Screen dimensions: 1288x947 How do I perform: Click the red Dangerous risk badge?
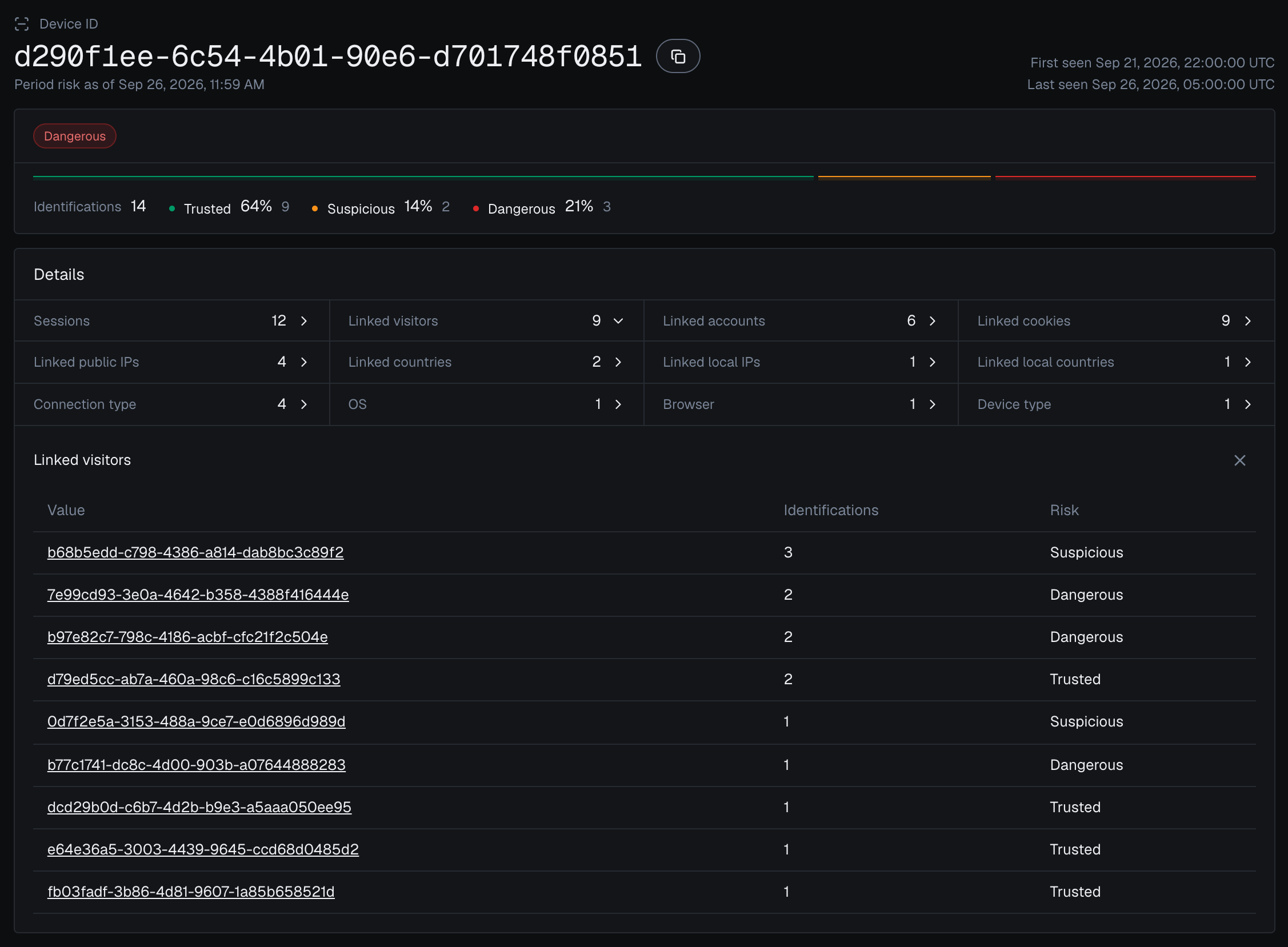point(74,136)
